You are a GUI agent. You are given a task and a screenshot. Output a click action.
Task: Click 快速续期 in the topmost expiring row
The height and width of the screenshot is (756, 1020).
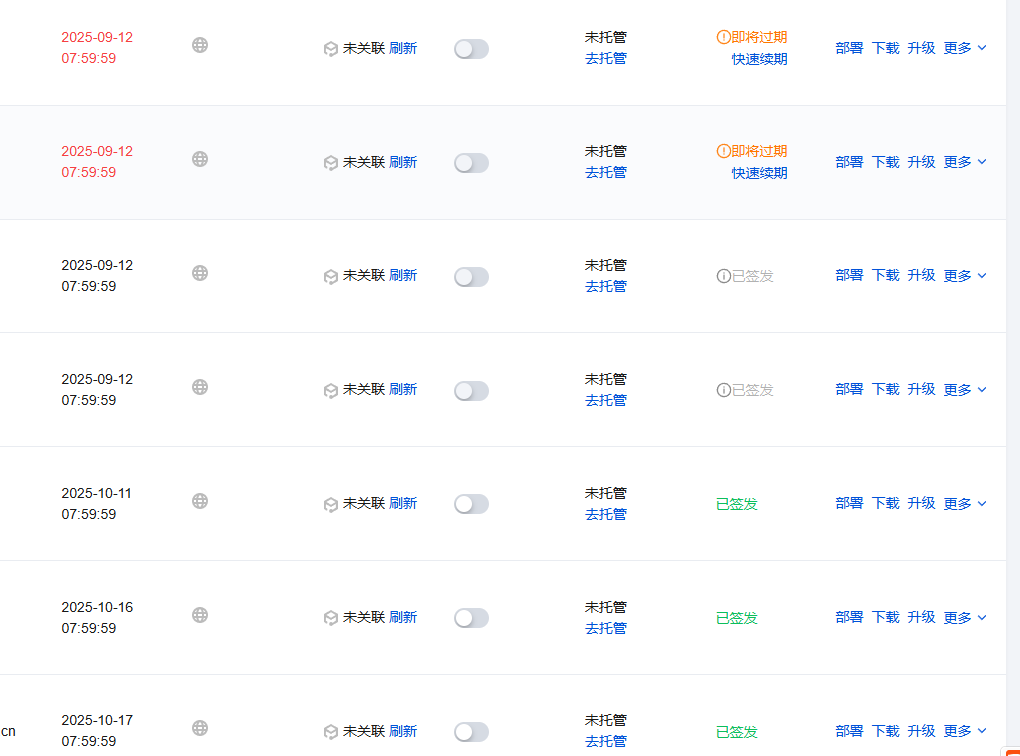tap(759, 59)
